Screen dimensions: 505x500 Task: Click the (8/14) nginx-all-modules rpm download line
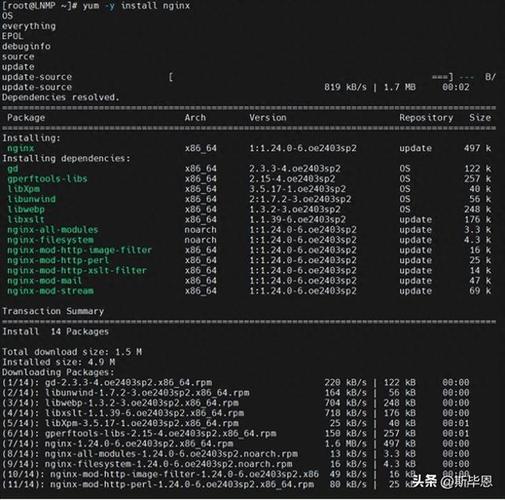(235, 454)
